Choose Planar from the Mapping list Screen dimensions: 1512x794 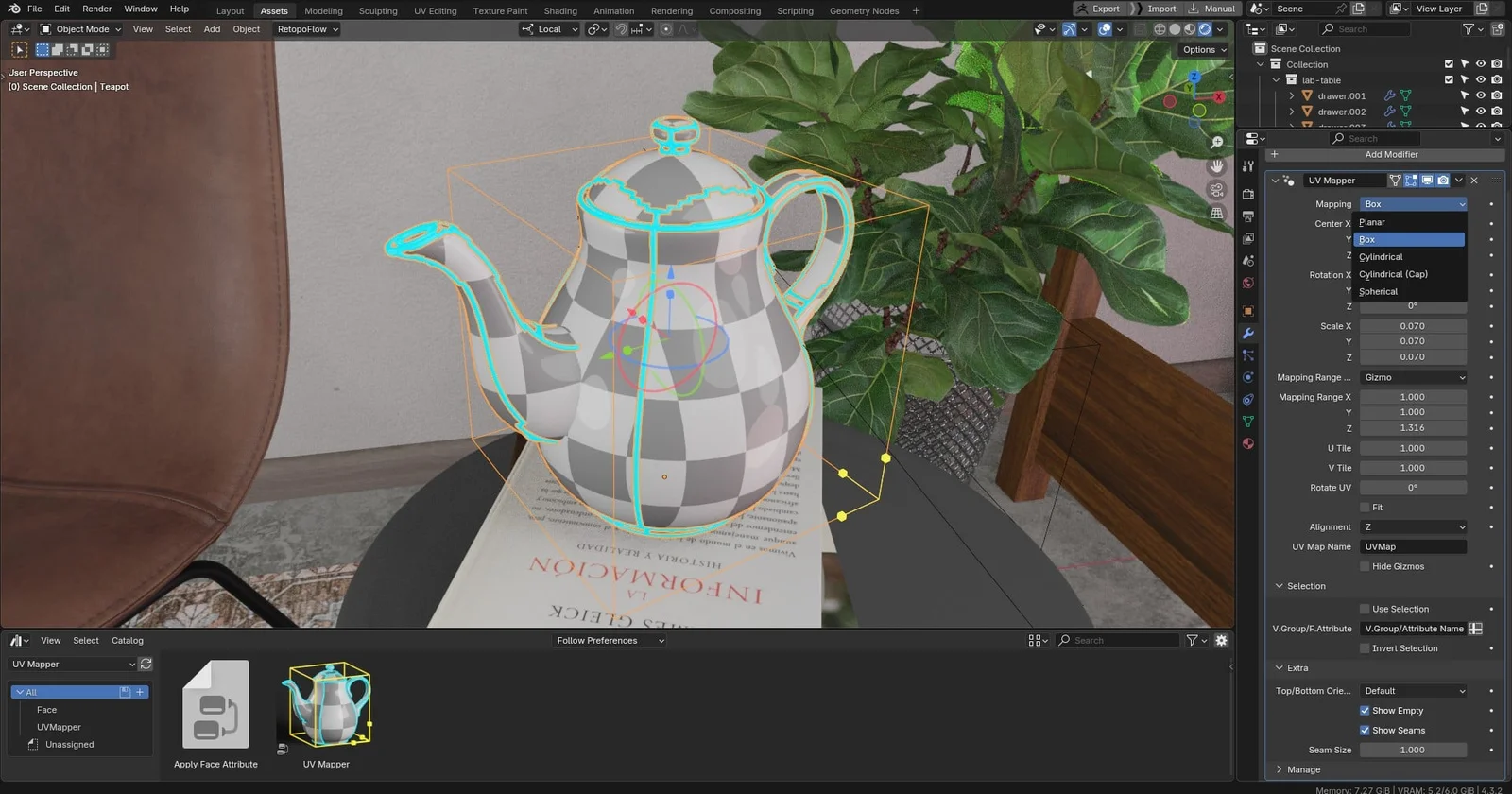click(1409, 222)
